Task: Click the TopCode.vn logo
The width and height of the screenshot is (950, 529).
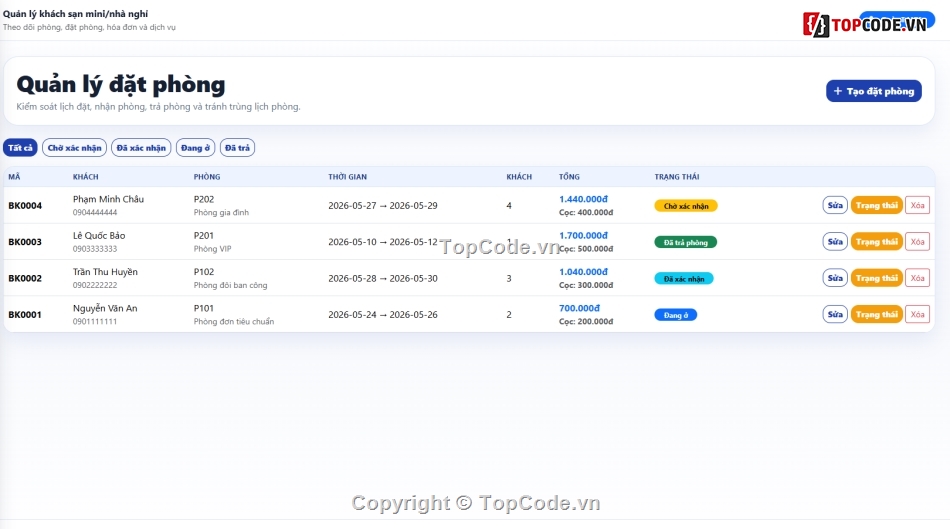Action: pos(865,25)
